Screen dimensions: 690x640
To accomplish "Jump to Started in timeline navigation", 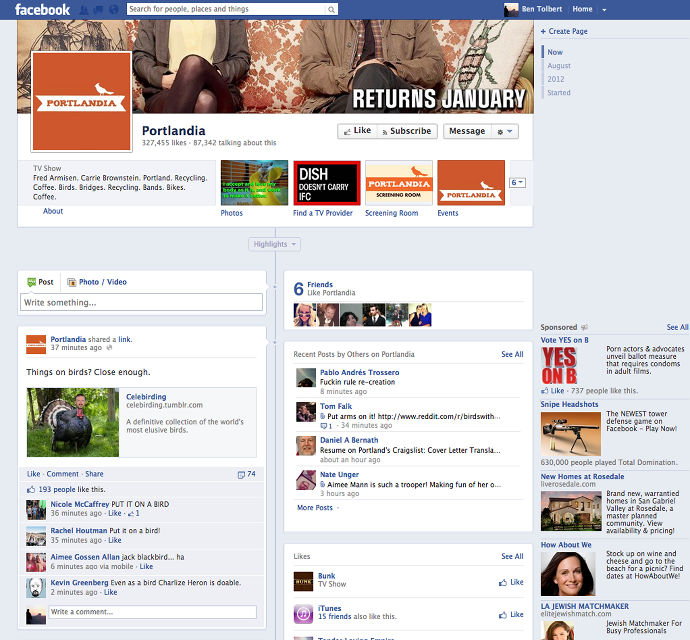I will (x=559, y=93).
